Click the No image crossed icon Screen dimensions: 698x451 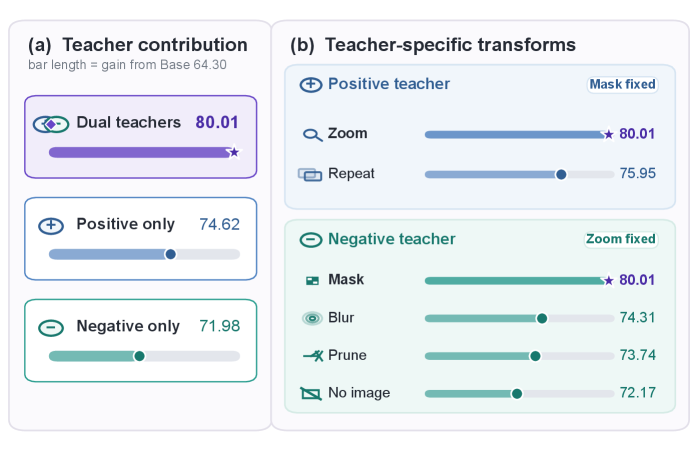pos(311,394)
